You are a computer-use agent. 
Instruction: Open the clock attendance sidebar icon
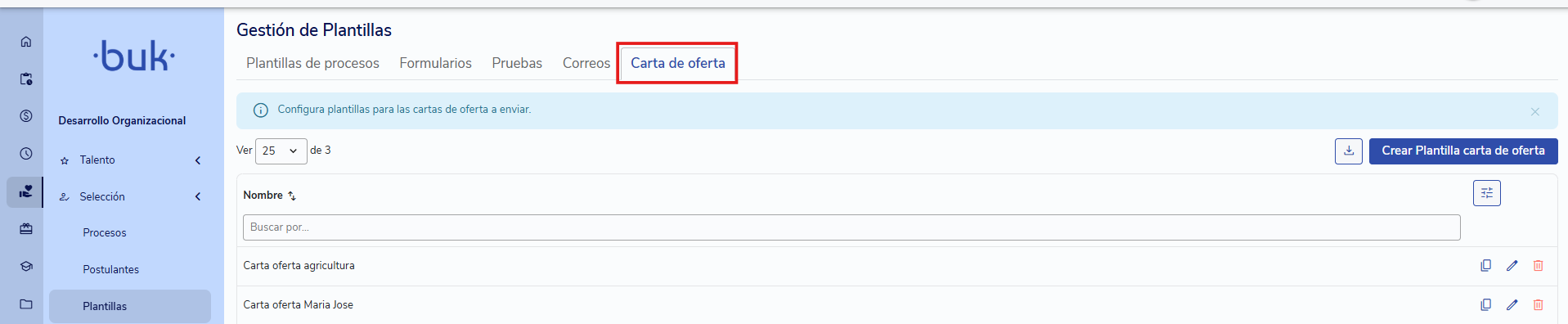pyautogui.click(x=26, y=154)
